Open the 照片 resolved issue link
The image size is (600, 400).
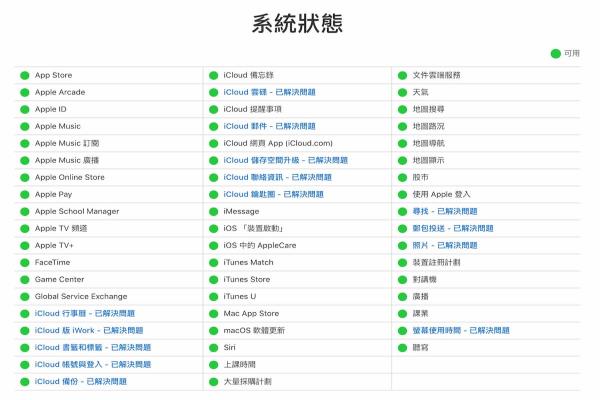445,245
